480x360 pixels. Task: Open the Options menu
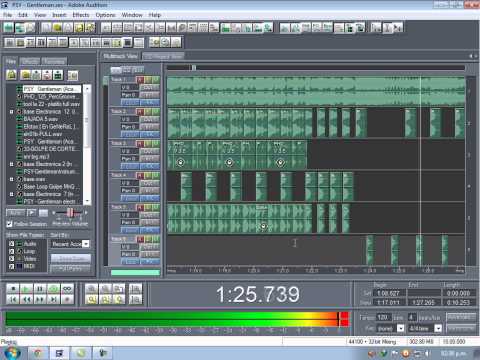tap(105, 15)
